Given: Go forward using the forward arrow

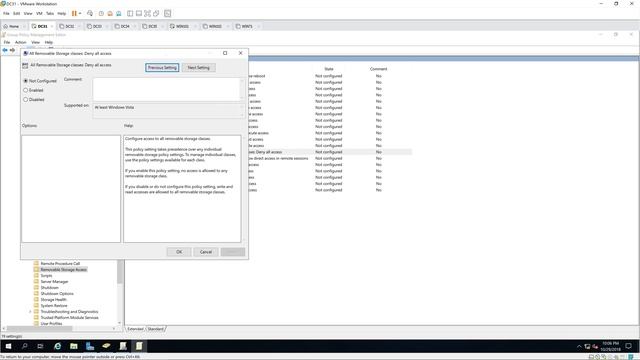Looking at the screenshot, I should tap(12, 50).
